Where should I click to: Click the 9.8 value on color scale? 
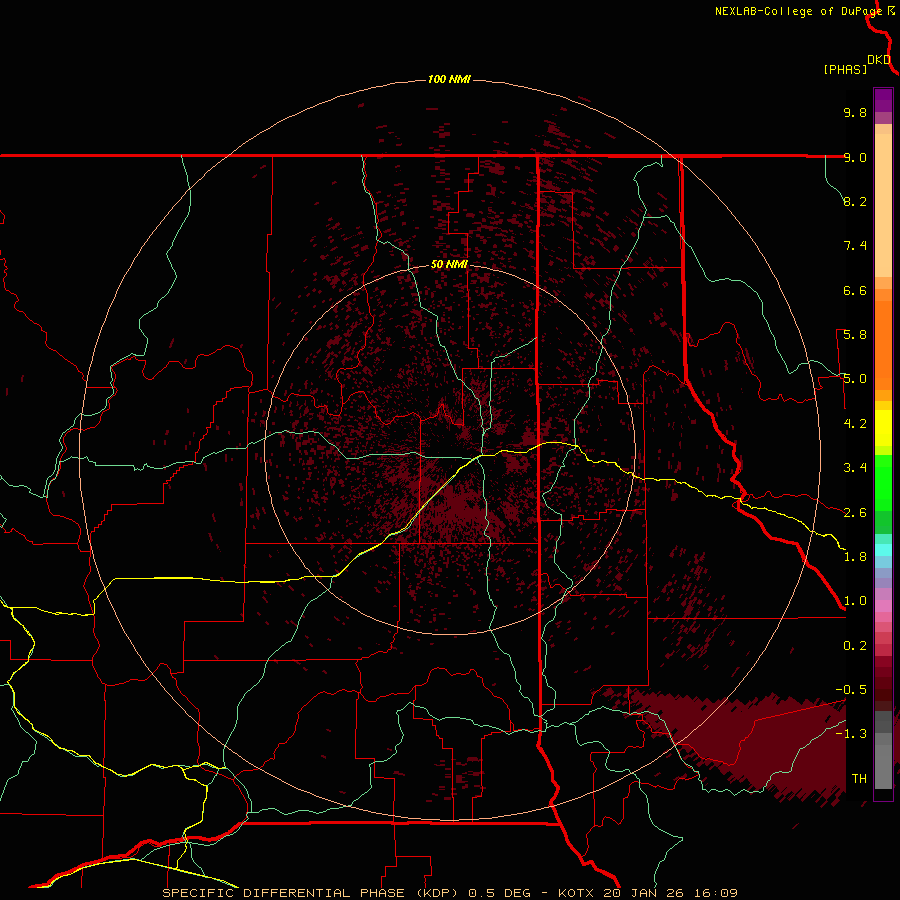tap(855, 112)
